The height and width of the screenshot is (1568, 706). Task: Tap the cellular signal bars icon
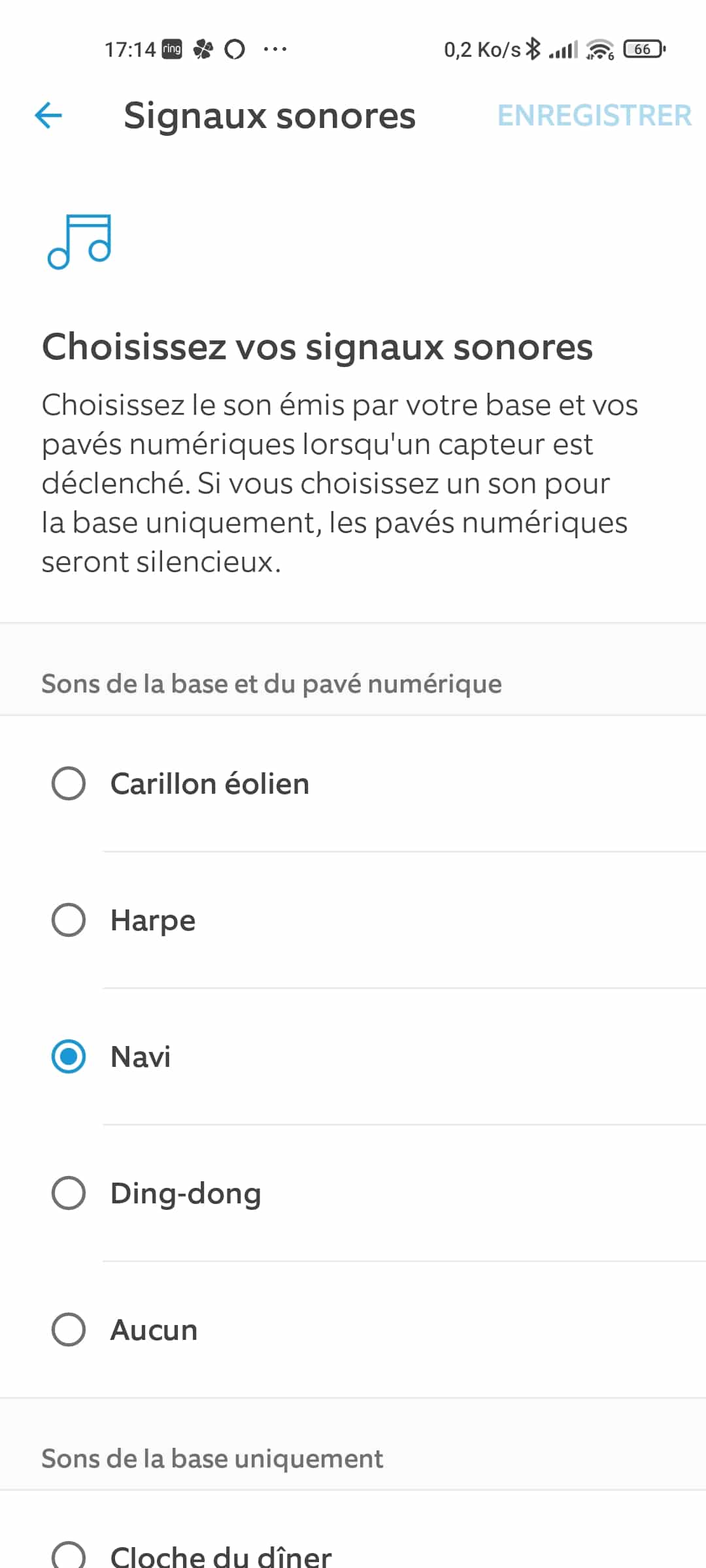[x=563, y=50]
